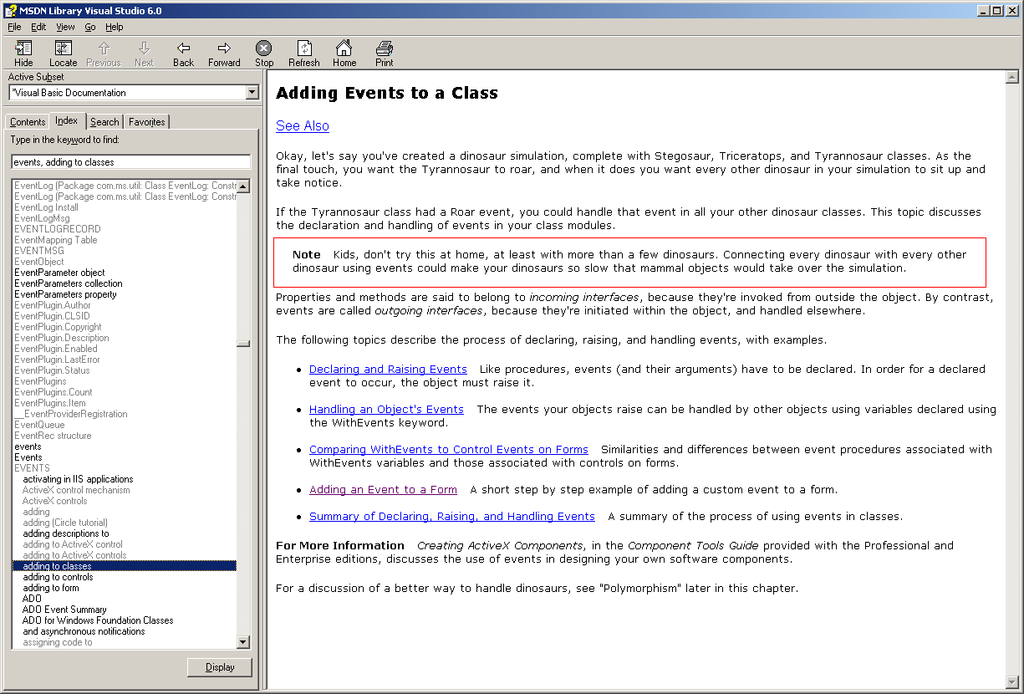Select the 'EventQueue' index entry

coord(39,425)
